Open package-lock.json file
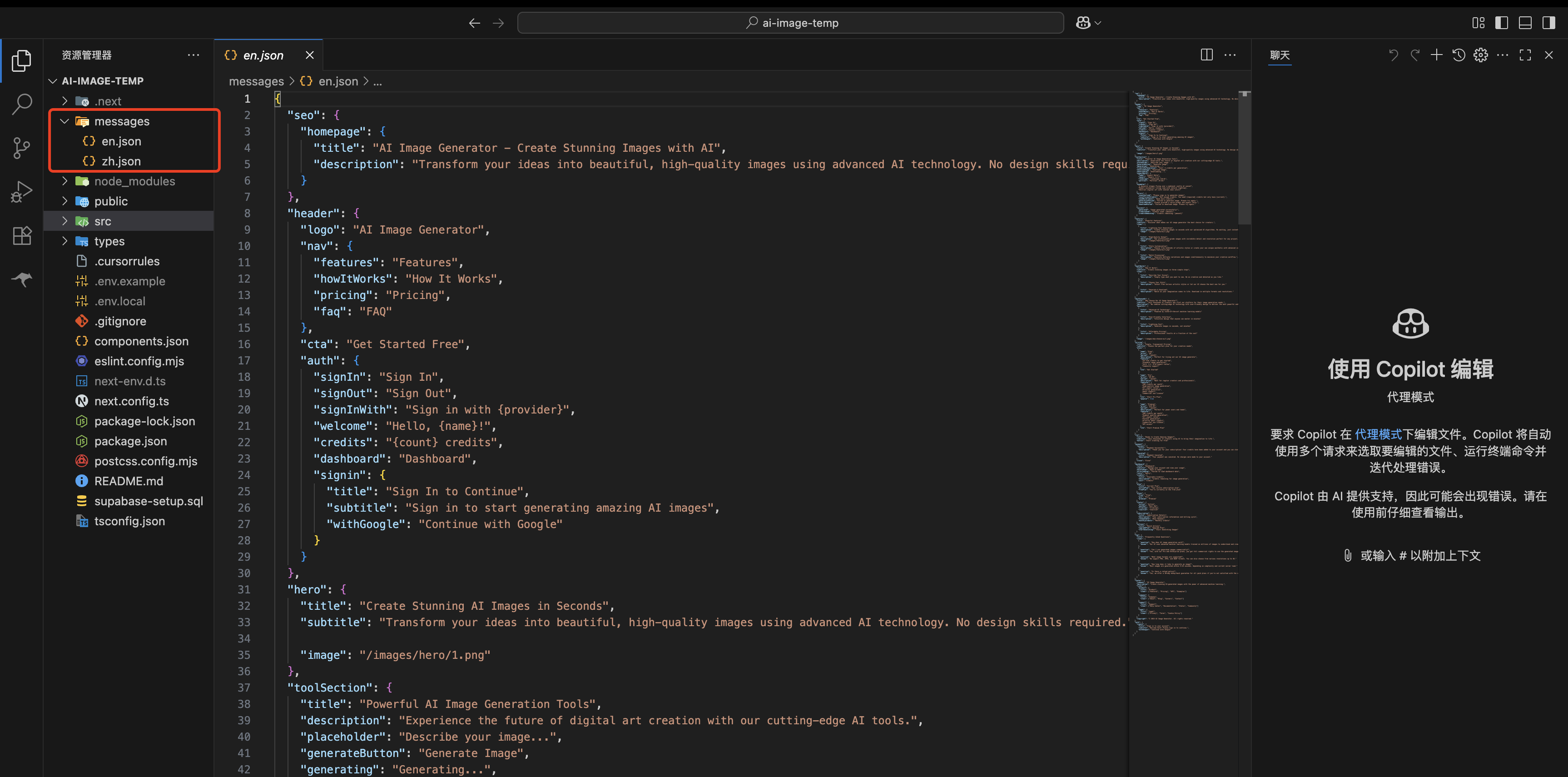This screenshot has height=777, width=1568. (x=129, y=421)
